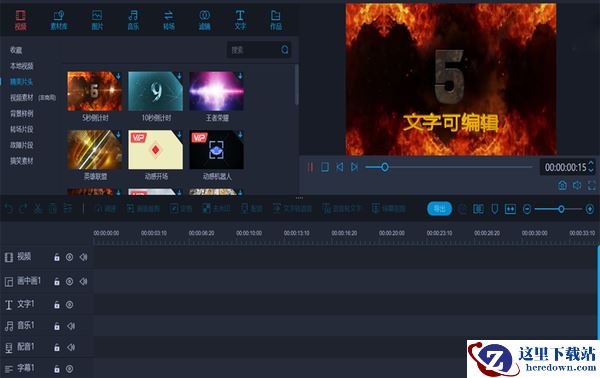Select the 王者荣耀 purple flare thumbnail
Viewport: 600px width, 378px height.
tap(216, 91)
